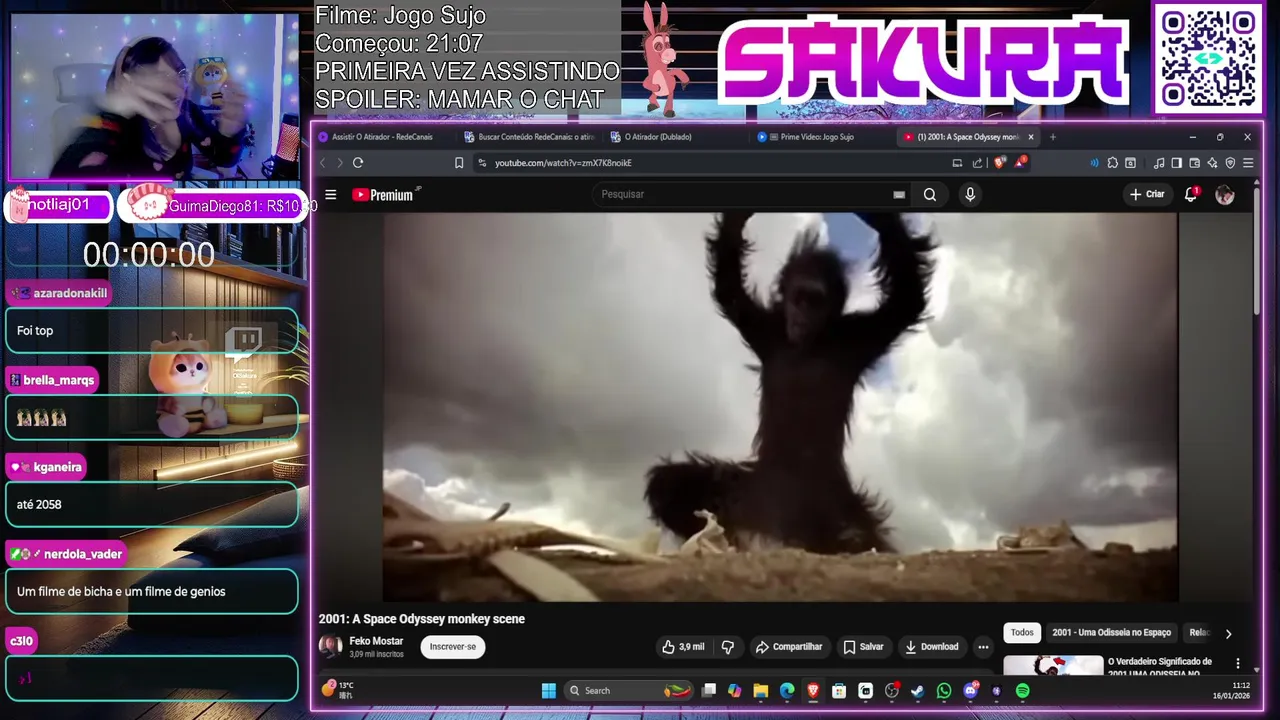Open Microsoft Edge from the taskbar
Viewport: 1280px width, 720px height.
pos(787,690)
